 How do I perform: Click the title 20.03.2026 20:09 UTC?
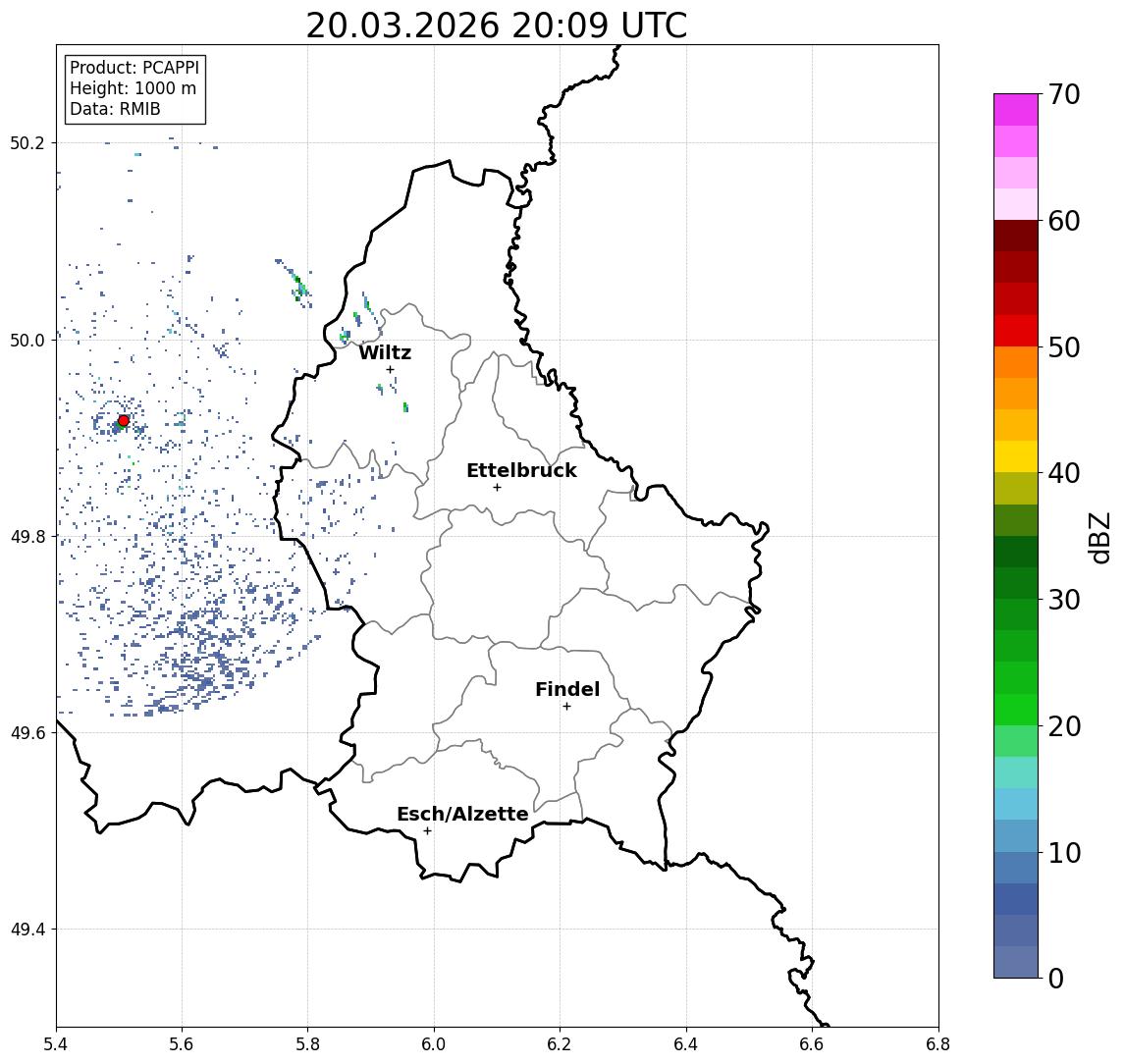497,26
